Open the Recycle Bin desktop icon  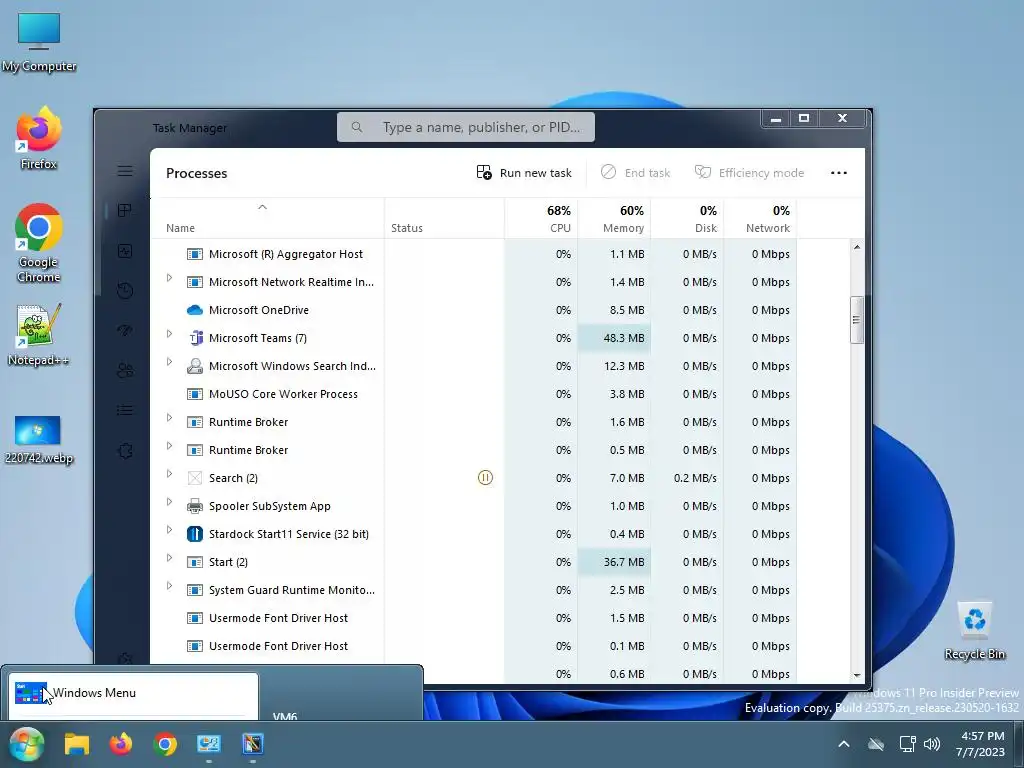click(x=974, y=631)
